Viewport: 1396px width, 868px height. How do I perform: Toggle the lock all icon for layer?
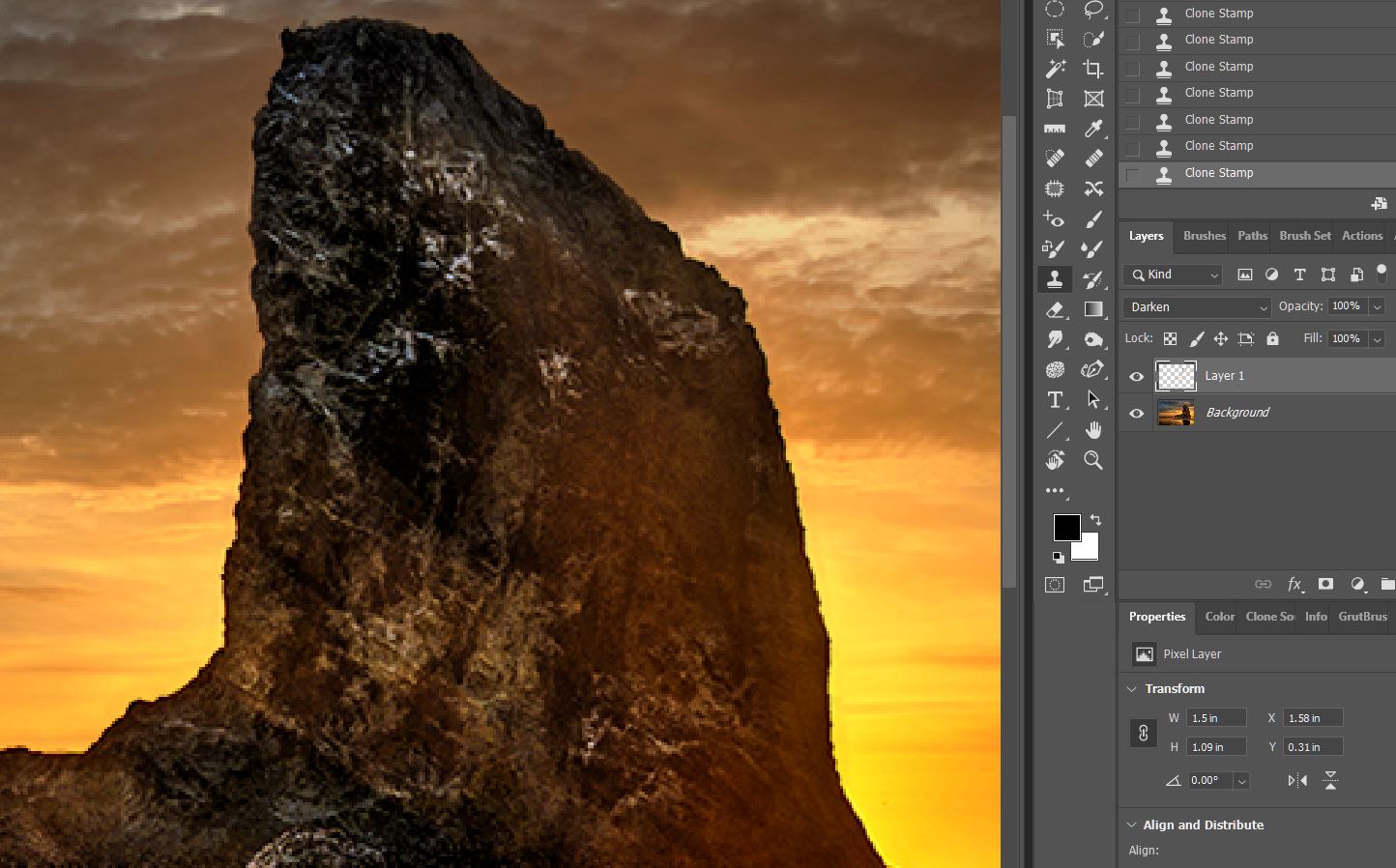point(1272,339)
